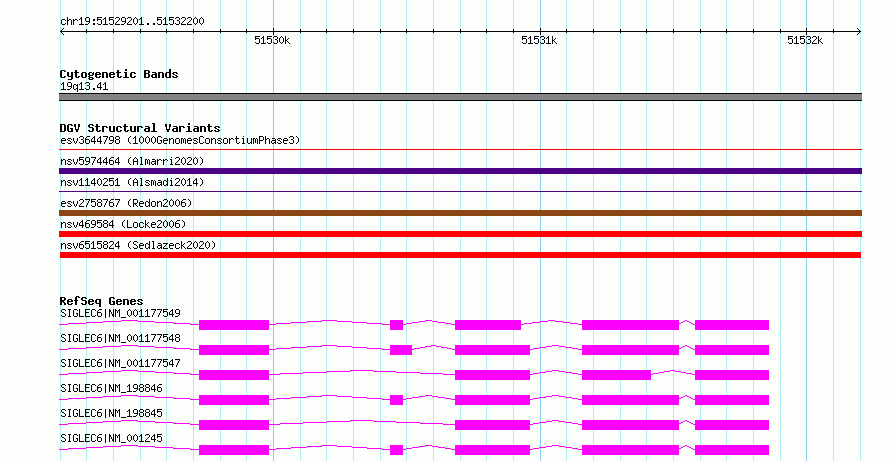The height and width of the screenshot is (461, 890).
Task: Click the first exon of NM_198845
Action: (x=234, y=425)
